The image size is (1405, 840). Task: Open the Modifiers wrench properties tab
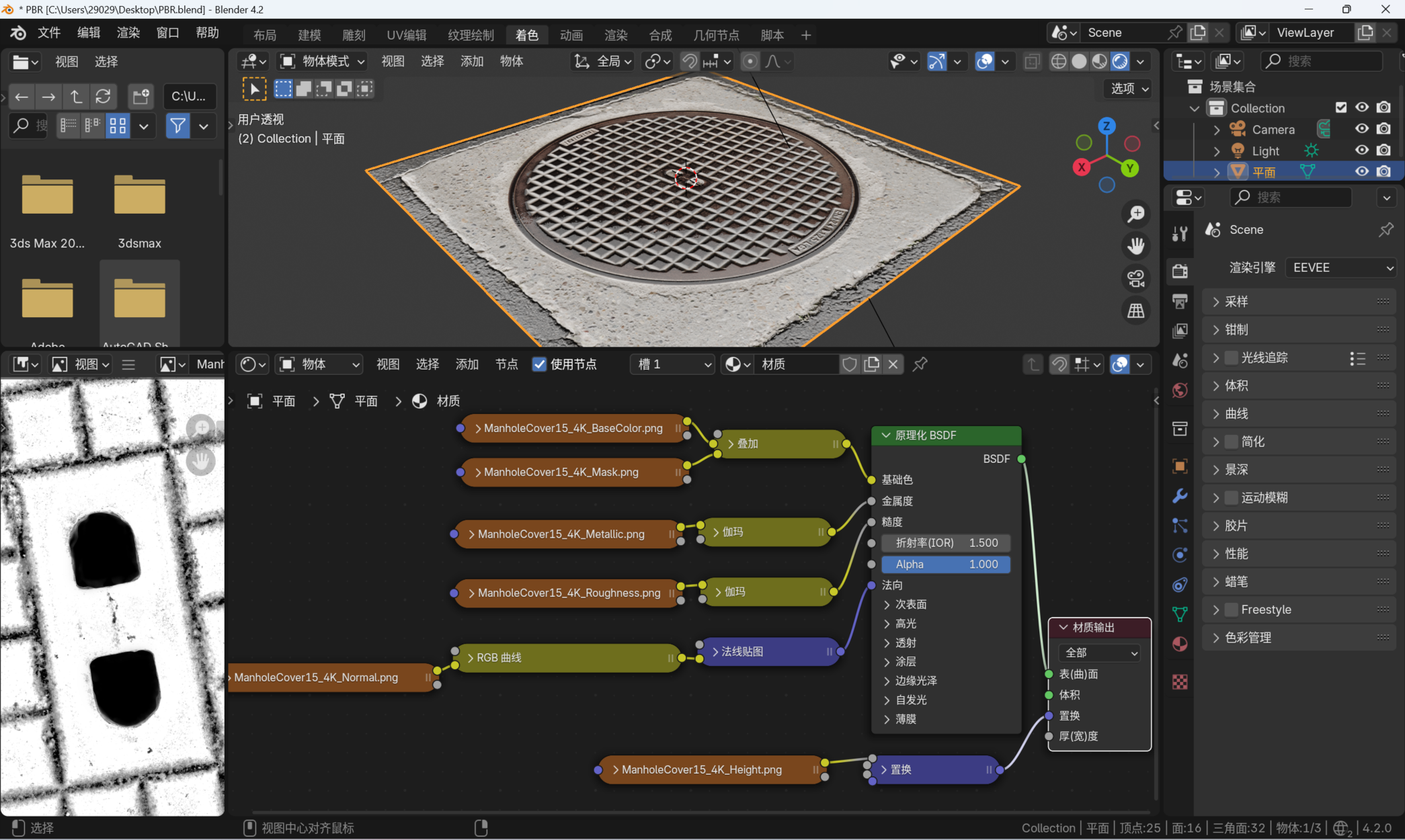(x=1180, y=496)
